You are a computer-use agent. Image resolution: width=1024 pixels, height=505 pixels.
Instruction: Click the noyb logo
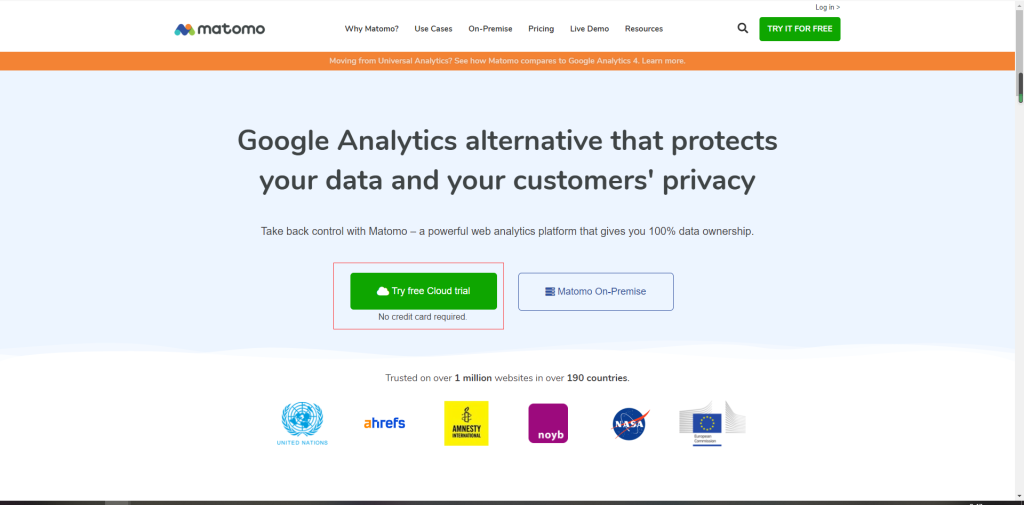point(548,423)
